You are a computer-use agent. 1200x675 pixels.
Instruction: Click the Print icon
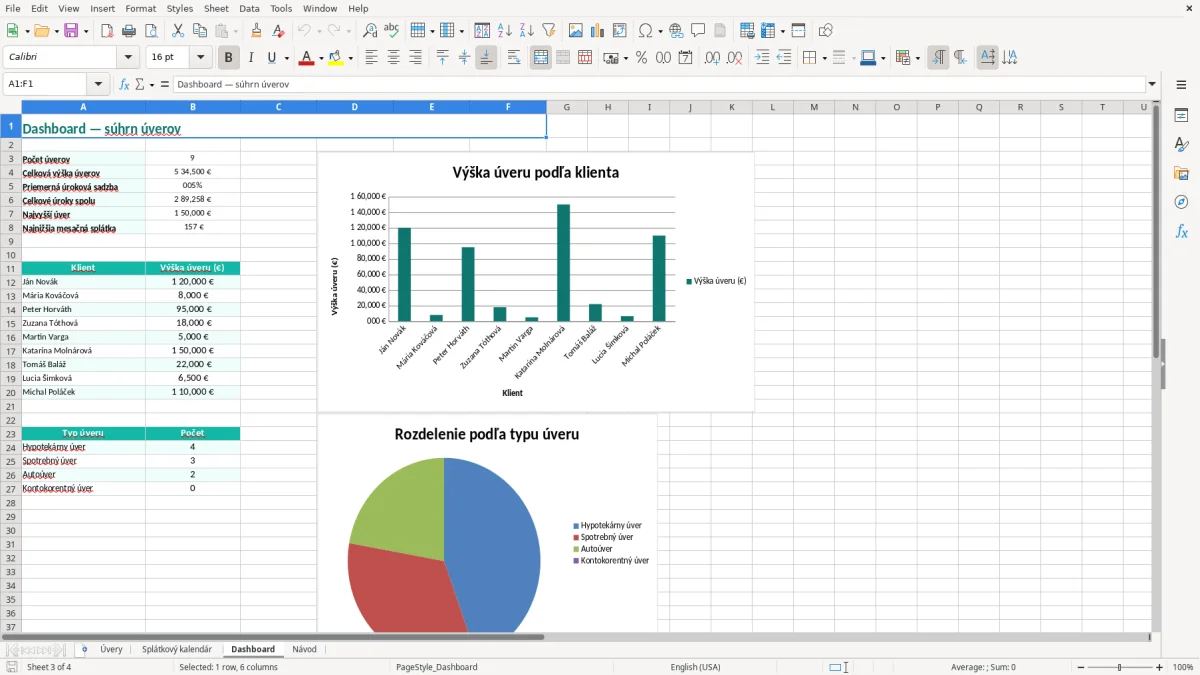129,31
